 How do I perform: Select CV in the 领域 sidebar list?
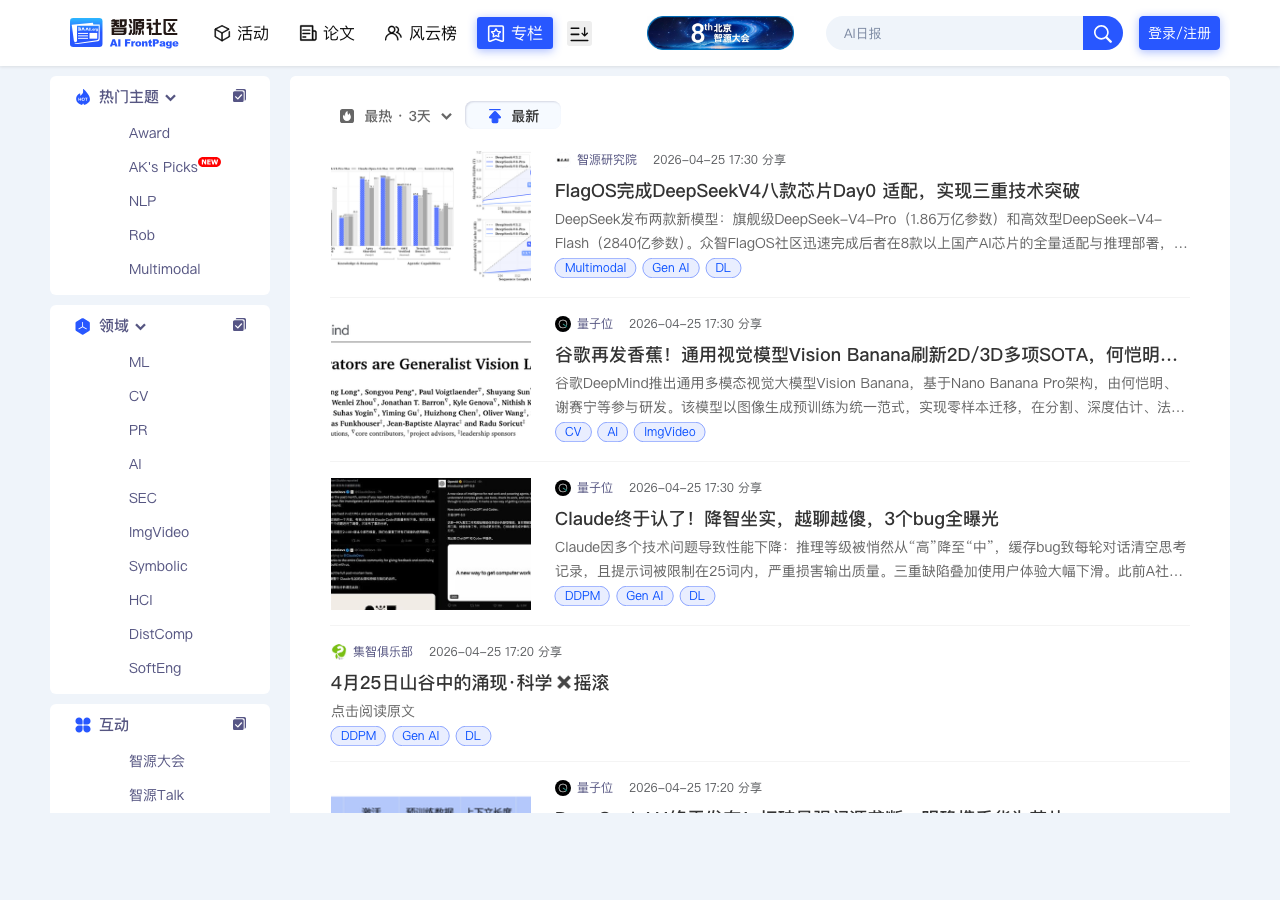tap(138, 396)
